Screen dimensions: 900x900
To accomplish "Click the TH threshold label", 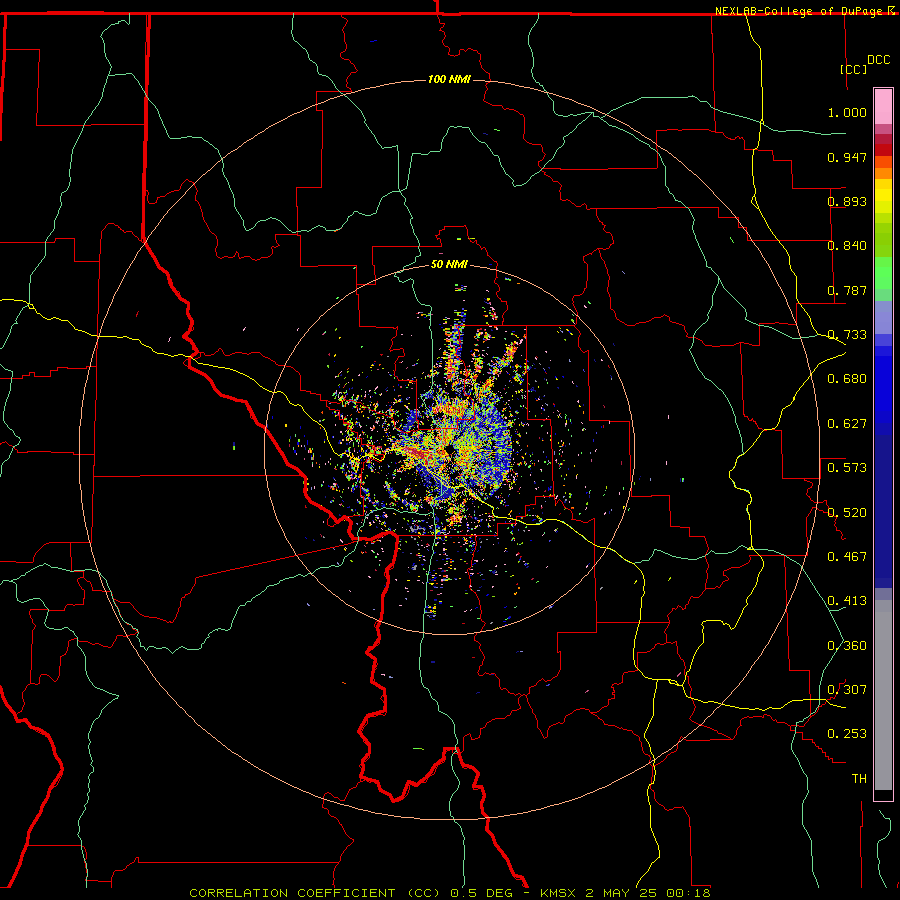I will click(859, 779).
